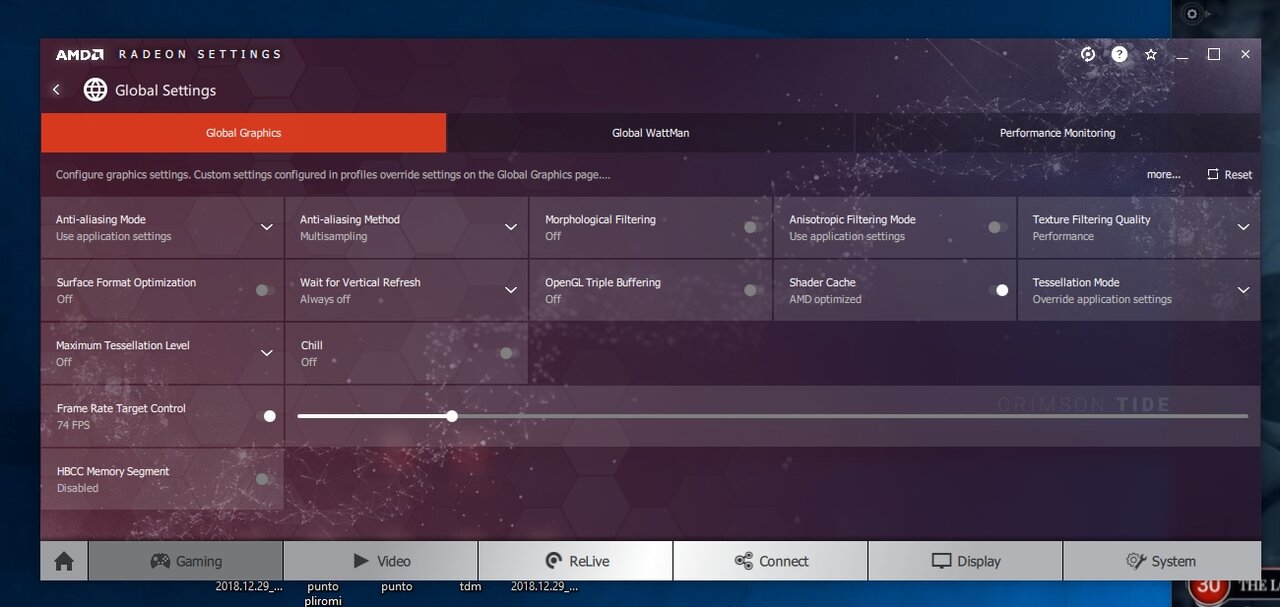Go to Home via the house icon
The height and width of the screenshot is (607, 1280).
pos(64,561)
